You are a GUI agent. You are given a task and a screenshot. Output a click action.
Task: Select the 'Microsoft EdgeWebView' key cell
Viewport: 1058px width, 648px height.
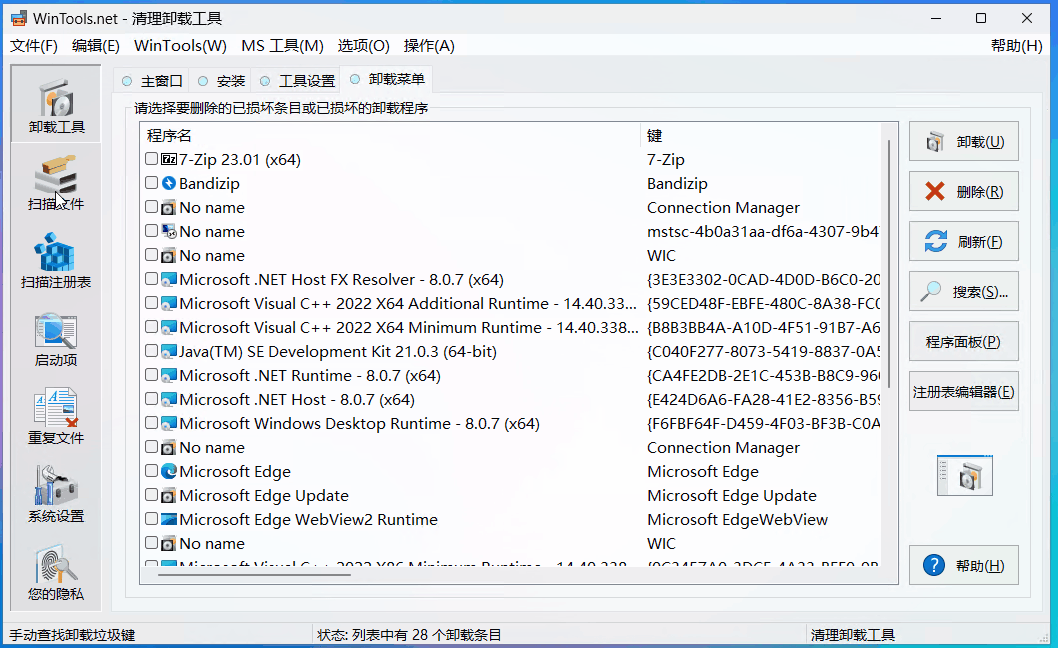point(737,519)
